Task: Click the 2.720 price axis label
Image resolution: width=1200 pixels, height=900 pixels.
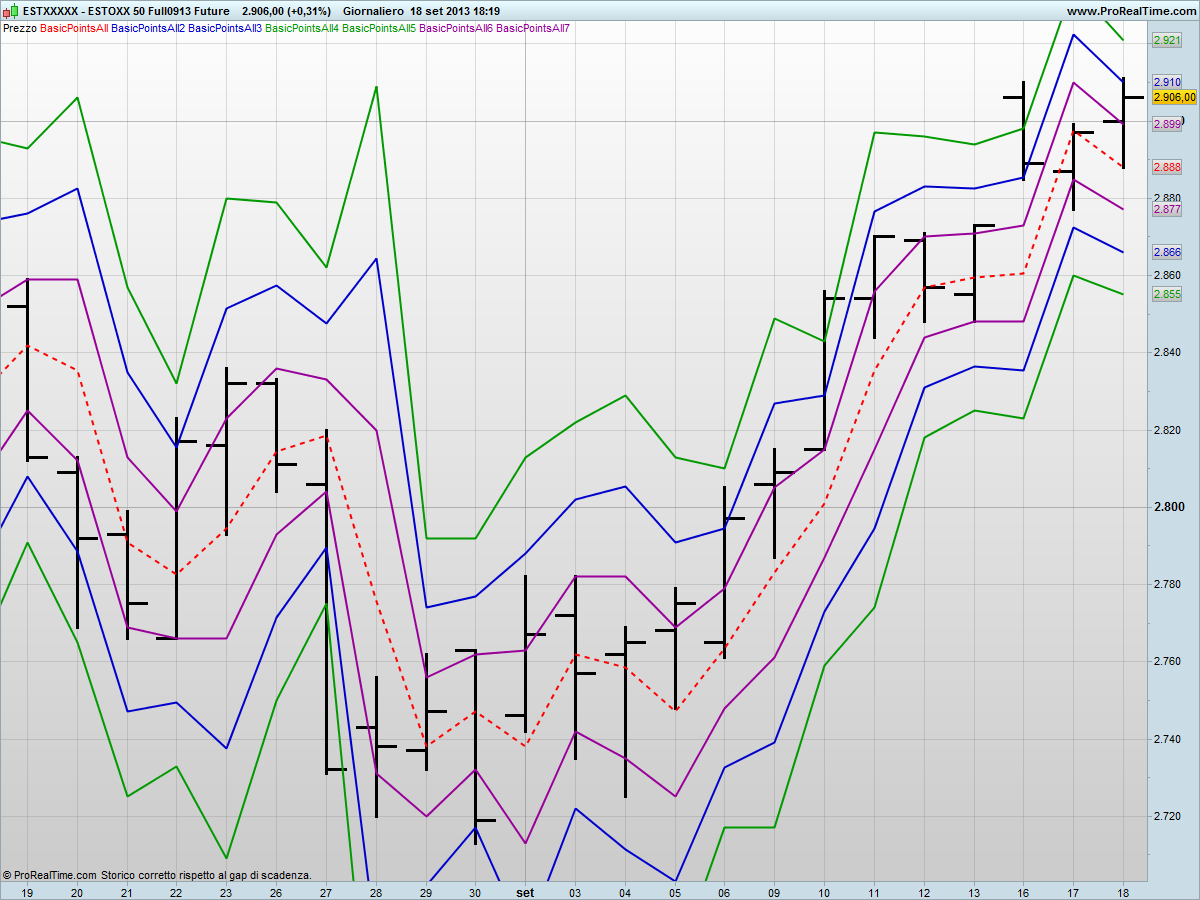Action: click(x=1168, y=816)
